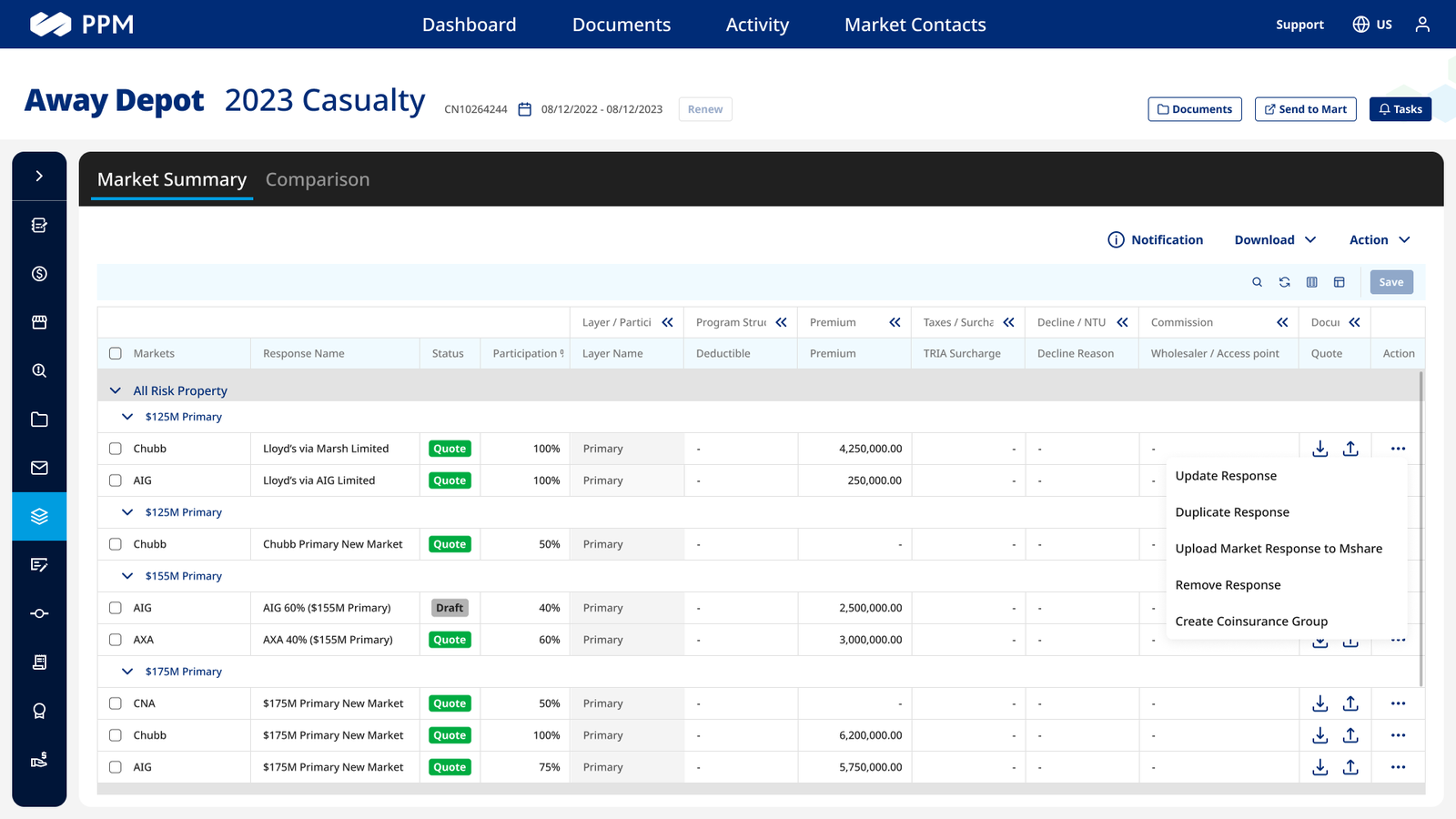
Task: Collapse the Commission column group
Action: (1282, 322)
